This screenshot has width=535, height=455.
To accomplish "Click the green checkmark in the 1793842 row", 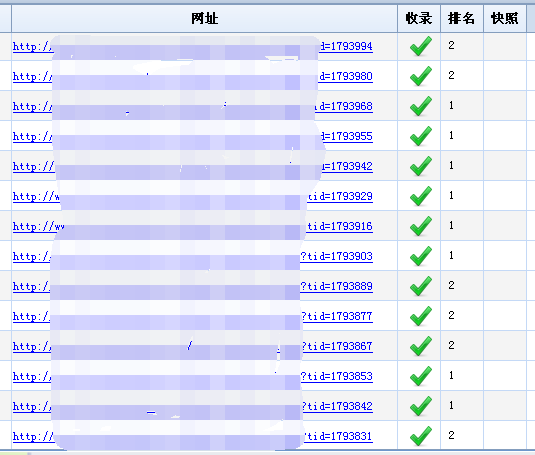I will pos(421,406).
